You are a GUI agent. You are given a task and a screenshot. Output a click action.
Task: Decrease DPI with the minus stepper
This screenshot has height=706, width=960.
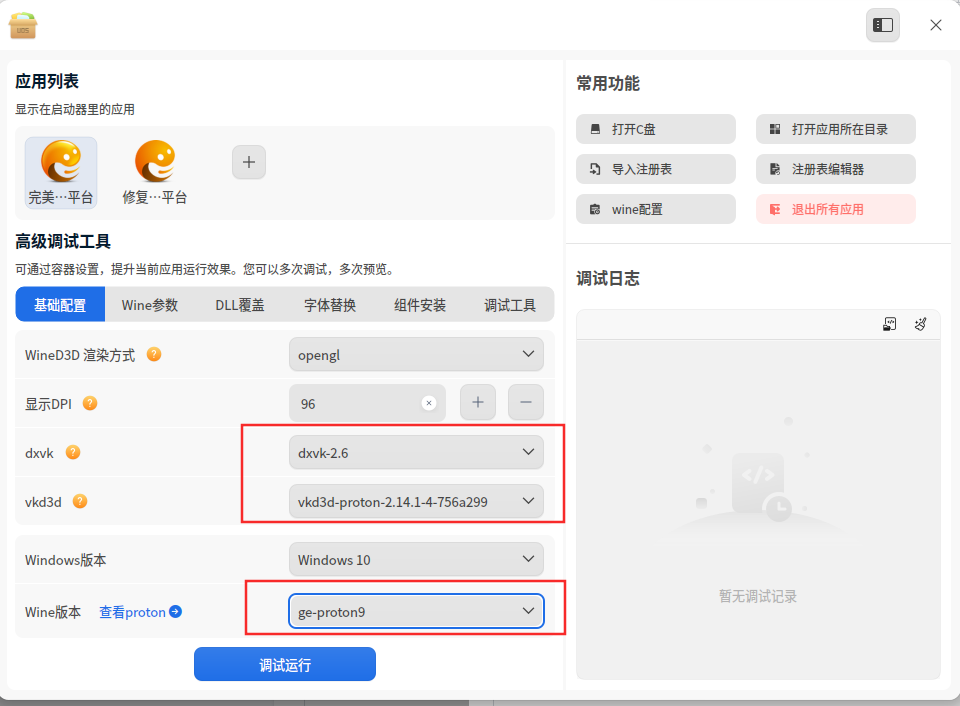(525, 402)
